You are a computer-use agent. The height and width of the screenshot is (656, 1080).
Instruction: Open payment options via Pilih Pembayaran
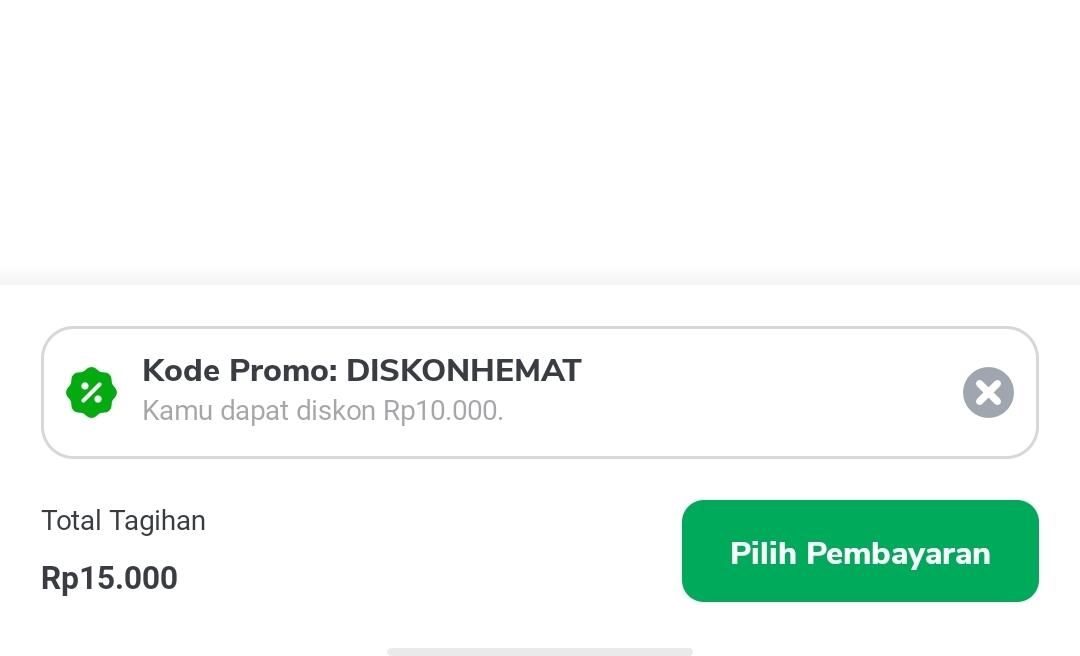point(860,551)
